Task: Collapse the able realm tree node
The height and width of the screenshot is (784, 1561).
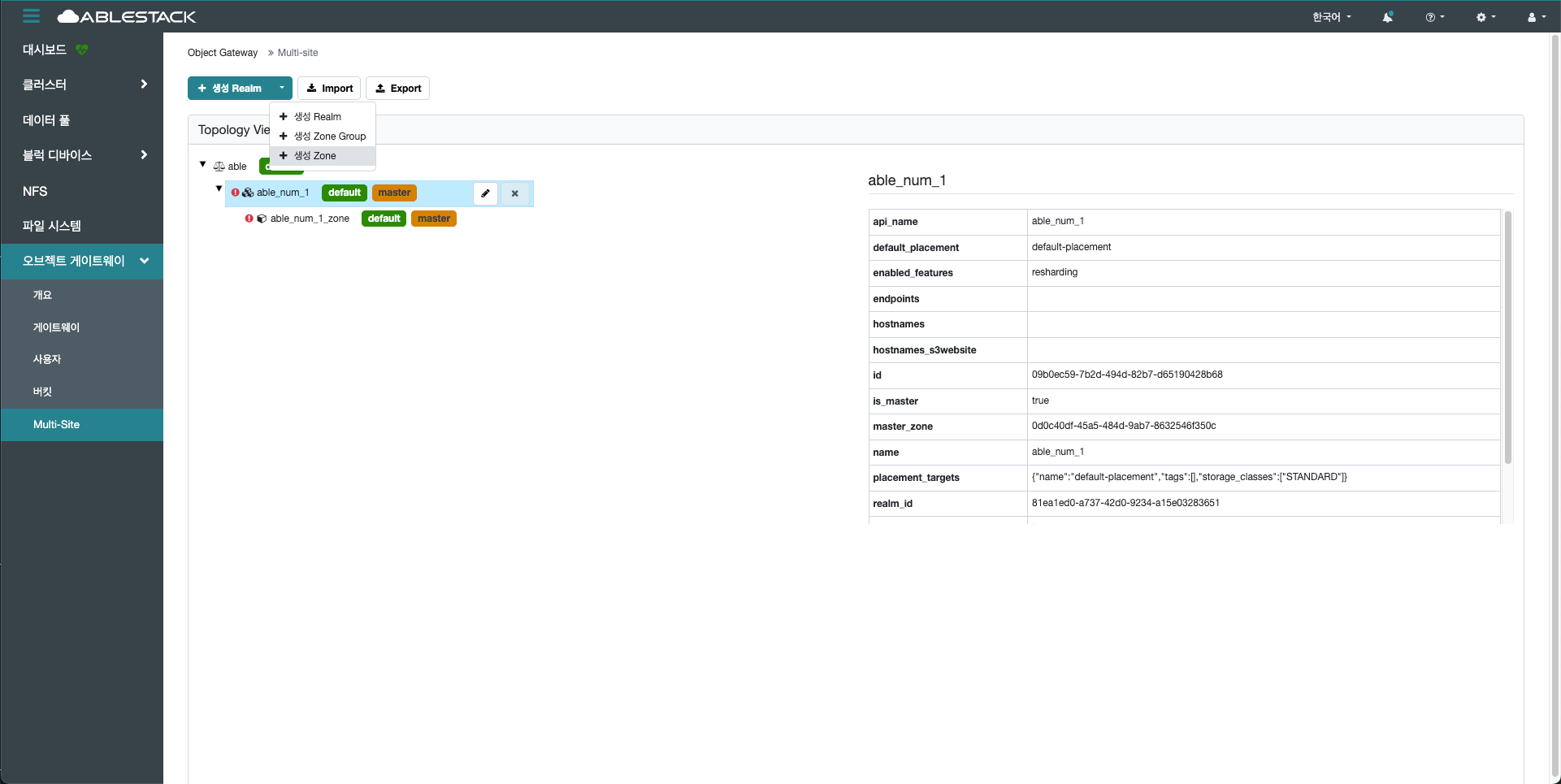Action: coord(202,165)
